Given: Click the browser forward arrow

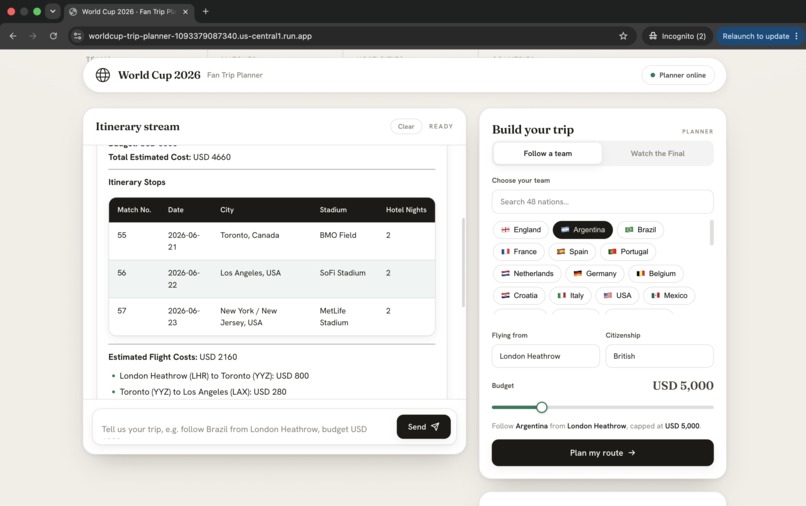Looking at the screenshot, I should click(x=33, y=36).
